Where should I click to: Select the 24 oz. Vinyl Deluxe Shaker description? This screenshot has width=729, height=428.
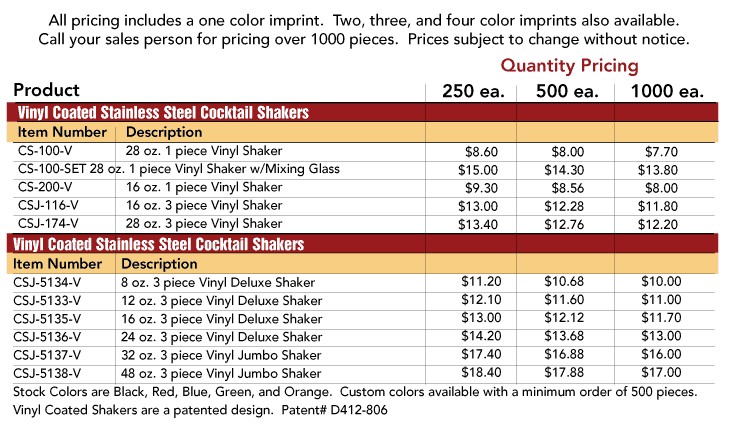click(x=221, y=337)
